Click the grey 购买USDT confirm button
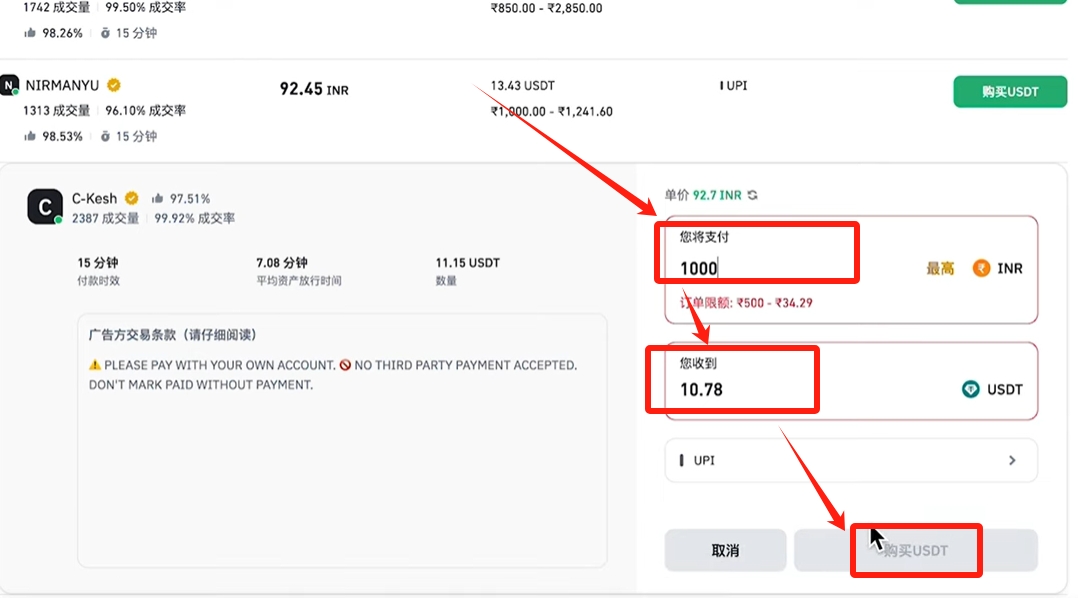The image size is (1078, 598). pyautogui.click(x=916, y=551)
